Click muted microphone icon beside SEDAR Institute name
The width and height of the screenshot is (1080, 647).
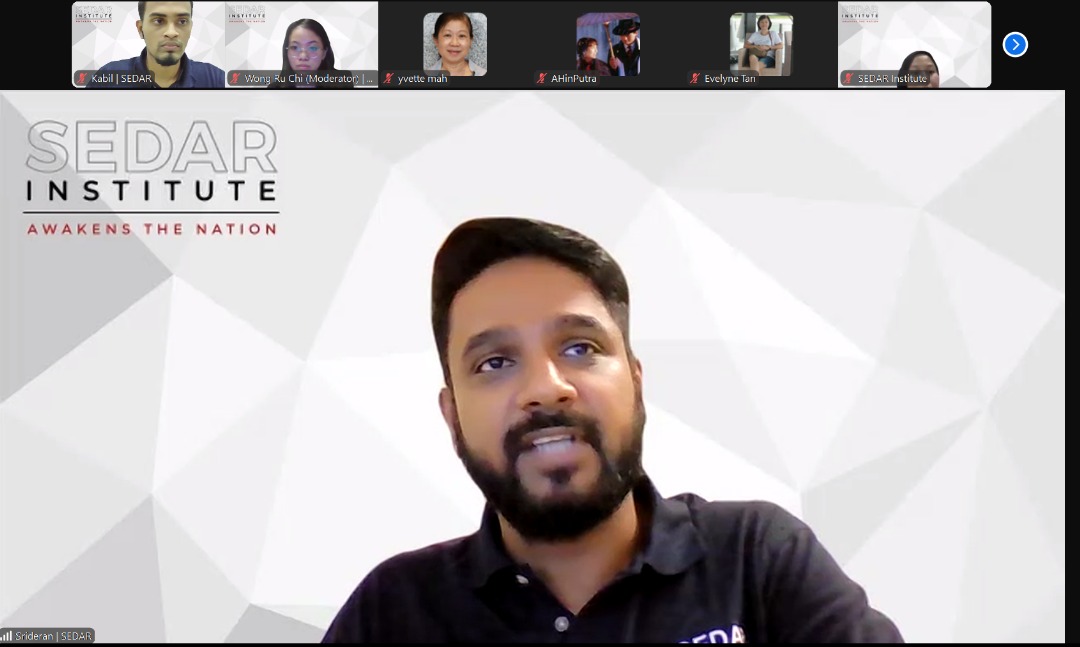click(x=849, y=79)
